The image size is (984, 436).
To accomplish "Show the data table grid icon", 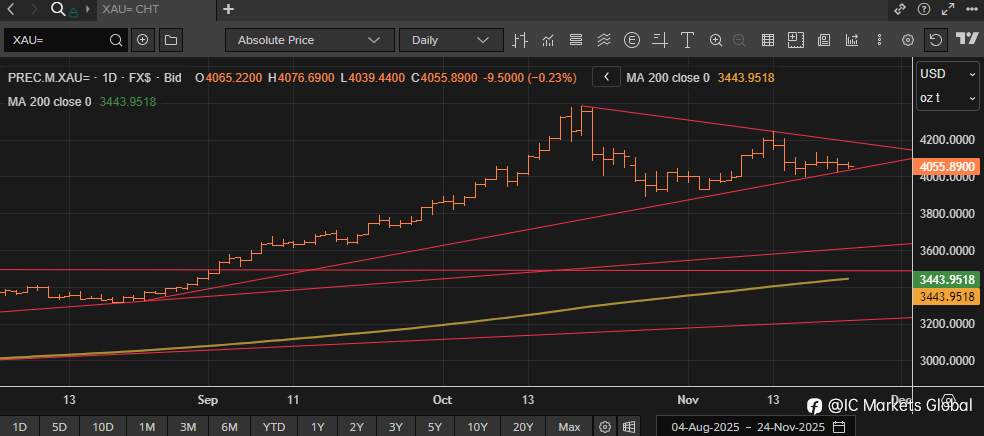I will click(x=768, y=40).
